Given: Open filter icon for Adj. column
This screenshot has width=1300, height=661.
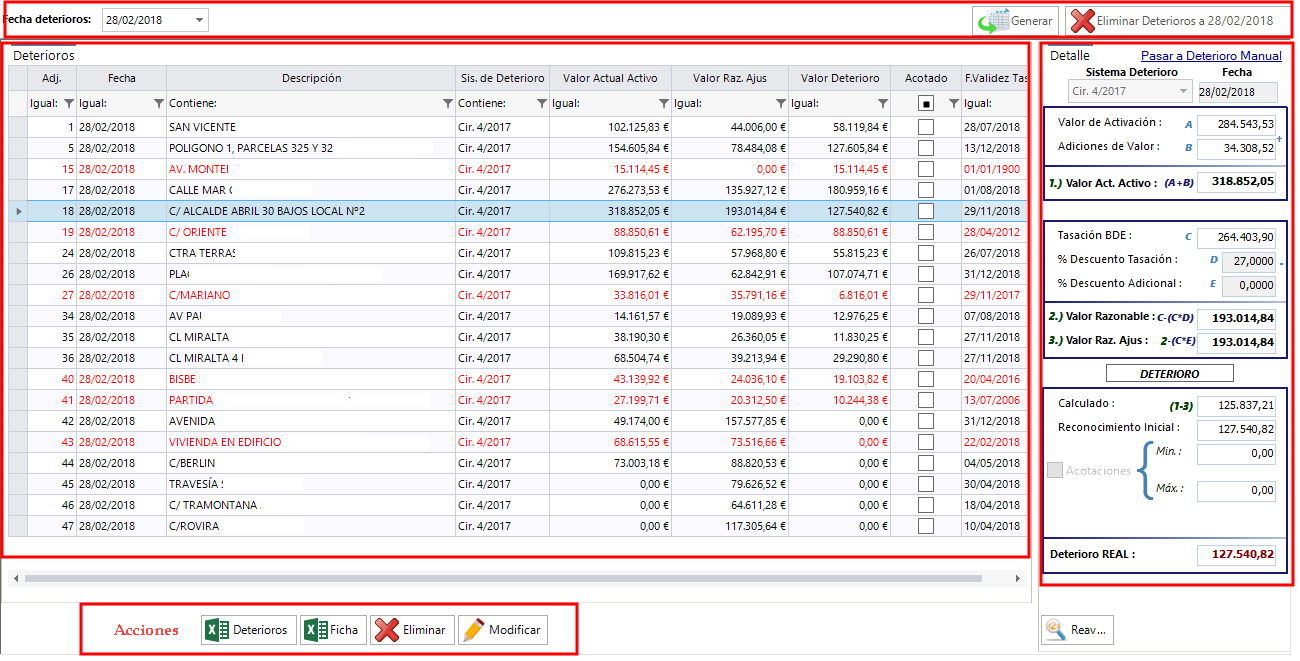Looking at the screenshot, I should (68, 103).
